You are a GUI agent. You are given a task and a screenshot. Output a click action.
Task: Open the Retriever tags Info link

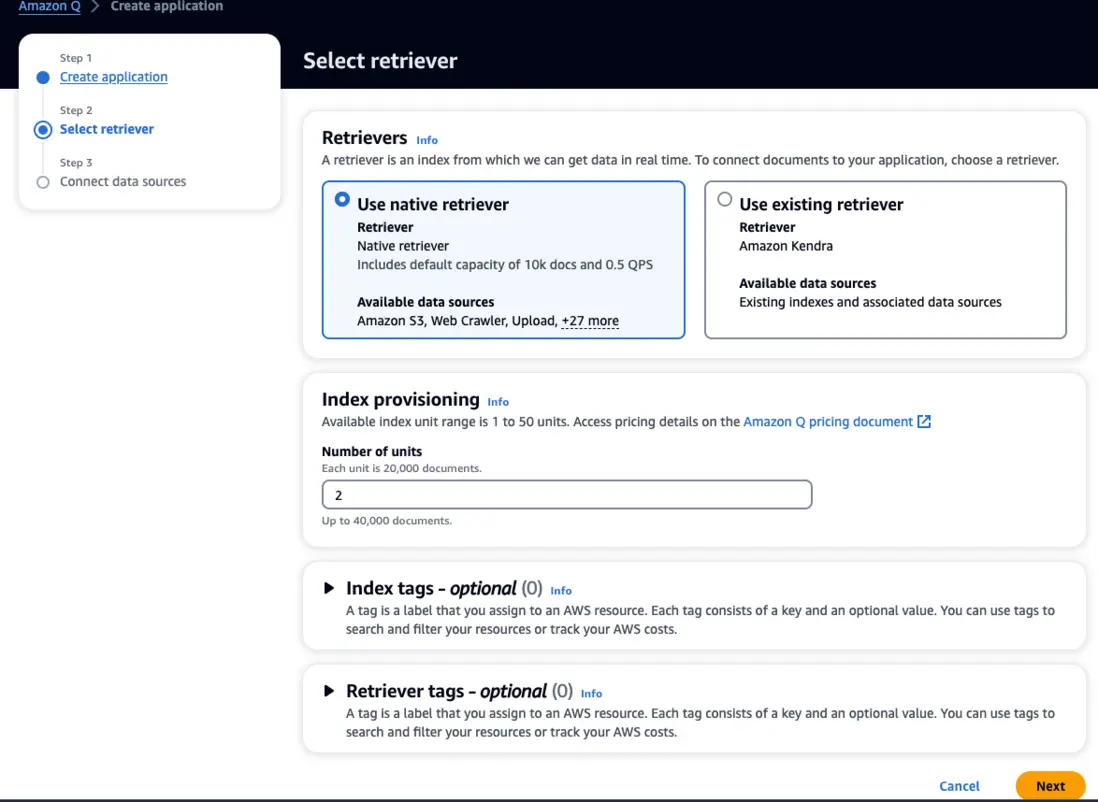click(591, 693)
